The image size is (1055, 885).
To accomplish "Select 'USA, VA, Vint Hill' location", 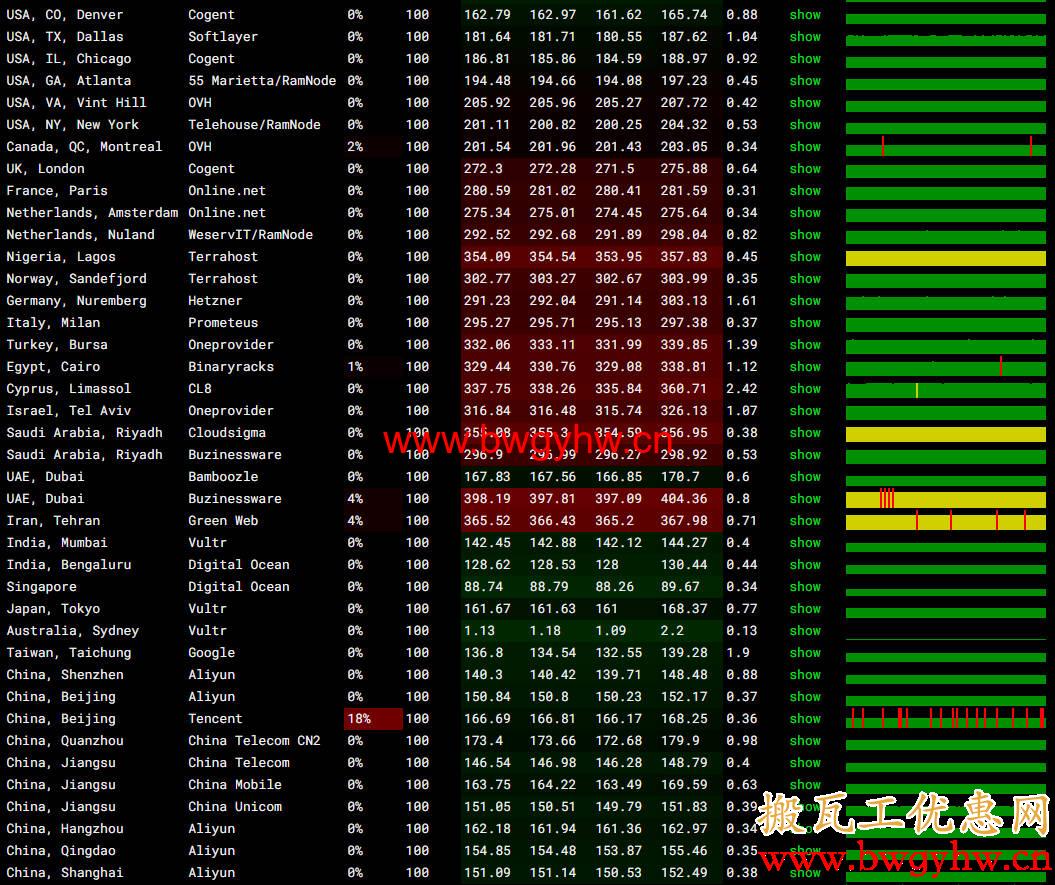I will (x=76, y=102).
